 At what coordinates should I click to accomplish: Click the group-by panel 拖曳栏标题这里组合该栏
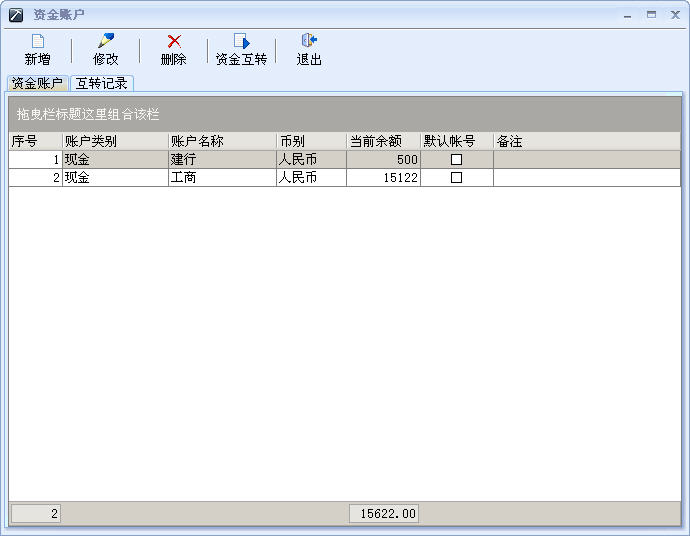coord(345,114)
